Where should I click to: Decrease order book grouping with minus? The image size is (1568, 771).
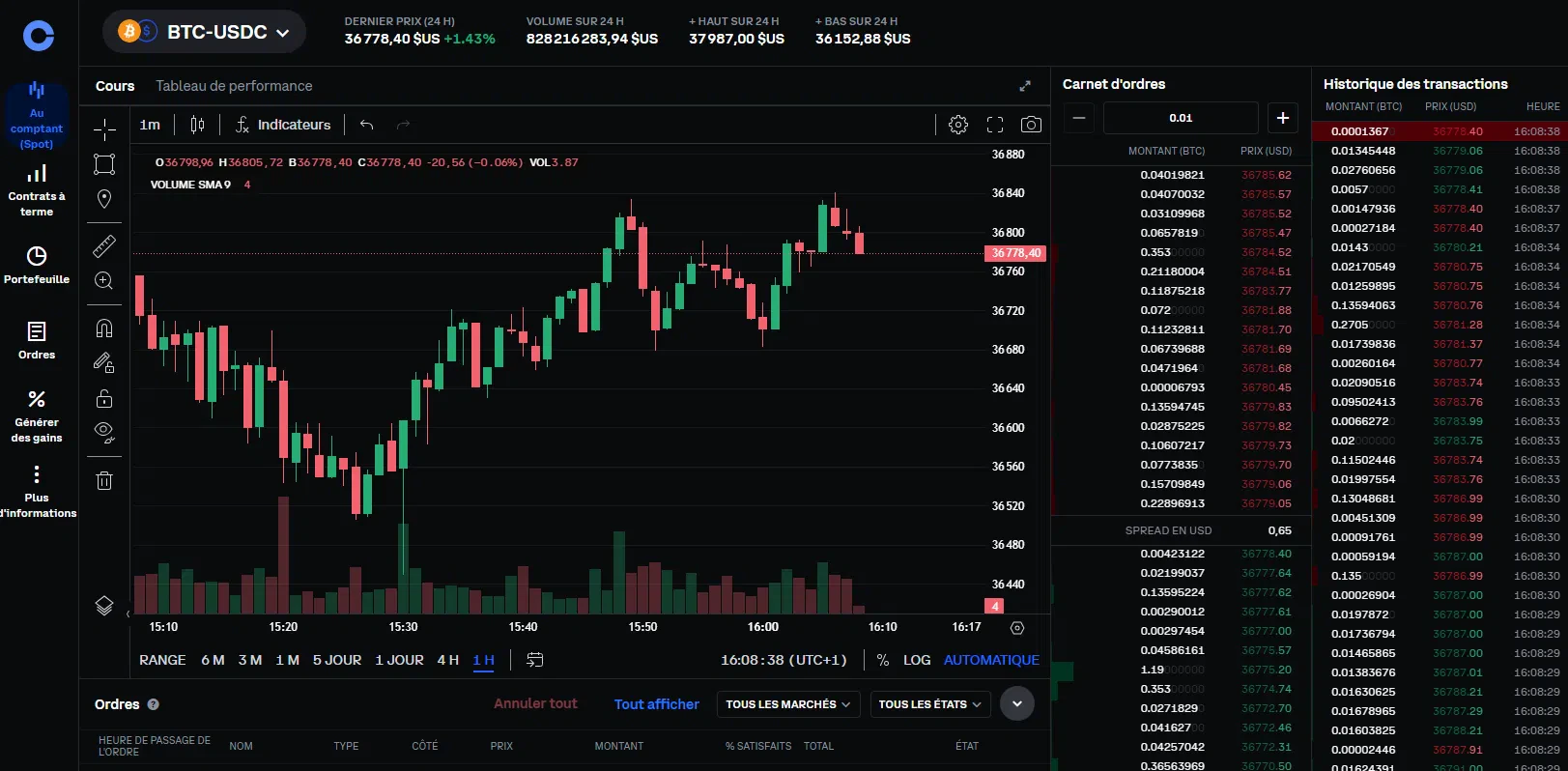(x=1079, y=118)
